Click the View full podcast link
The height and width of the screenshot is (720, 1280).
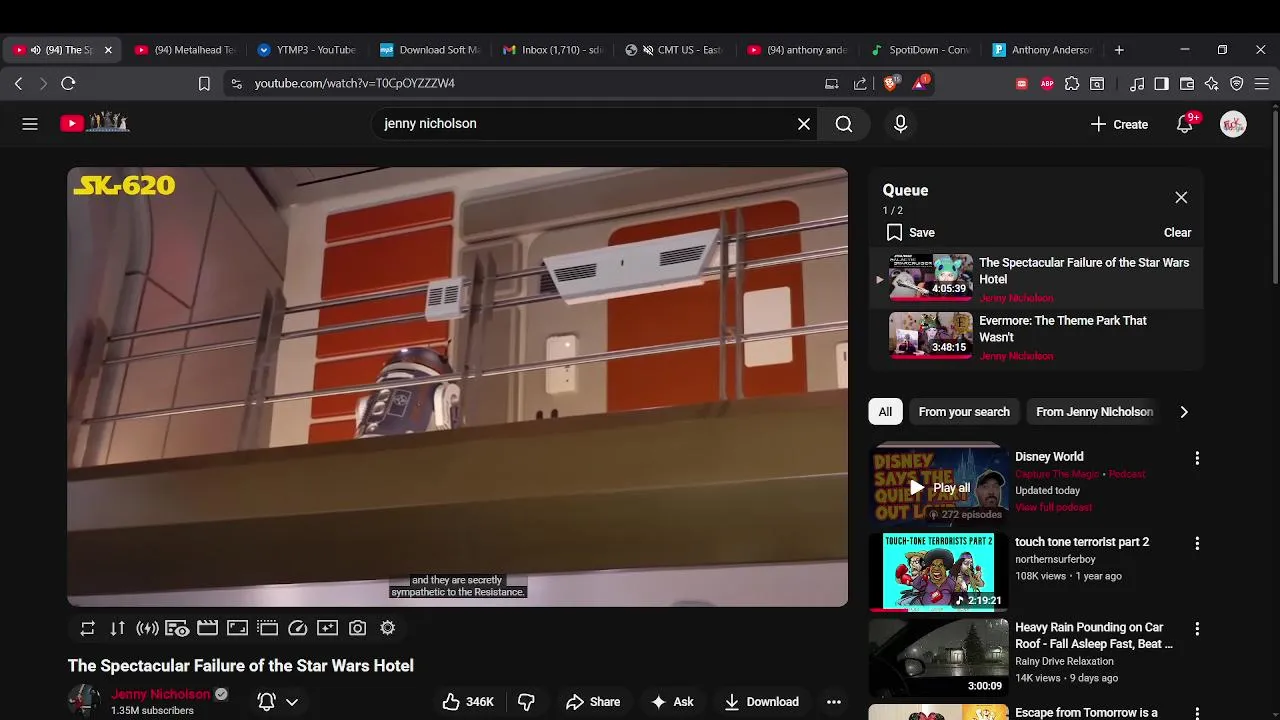1053,507
